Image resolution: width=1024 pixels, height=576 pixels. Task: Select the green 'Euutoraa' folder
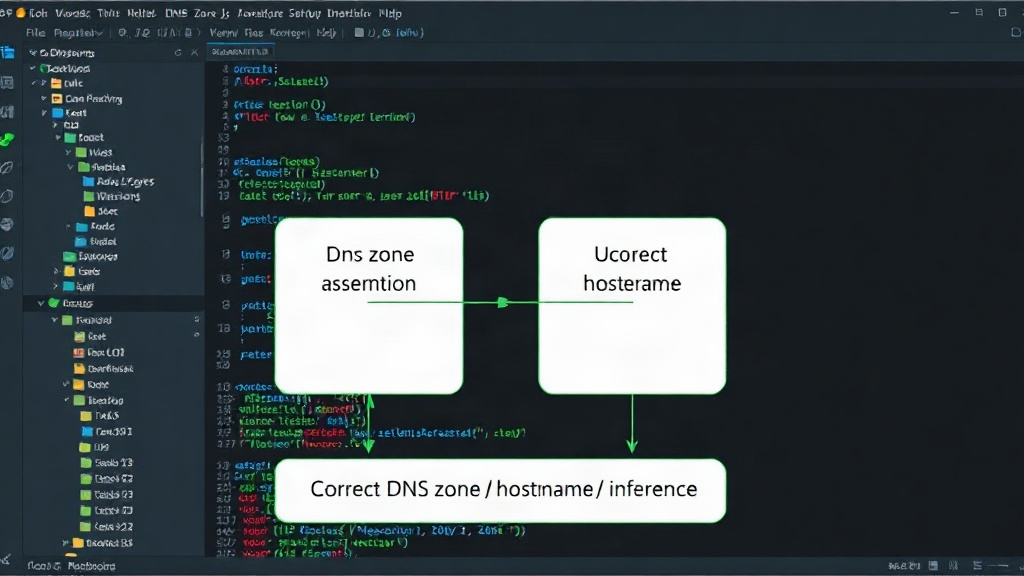tap(90, 256)
